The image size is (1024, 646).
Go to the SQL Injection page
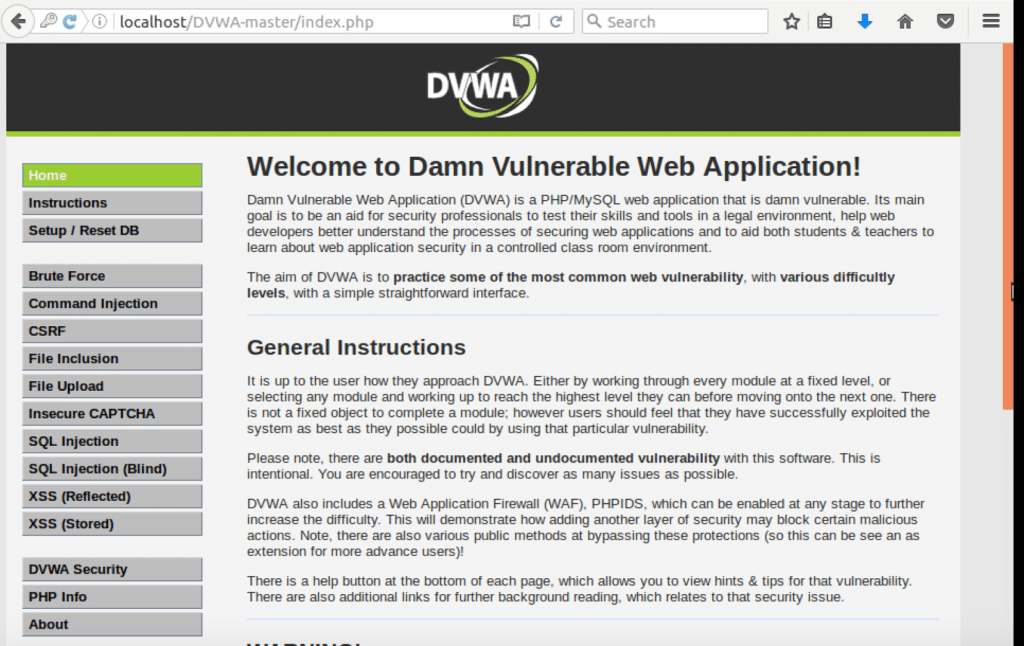click(112, 441)
